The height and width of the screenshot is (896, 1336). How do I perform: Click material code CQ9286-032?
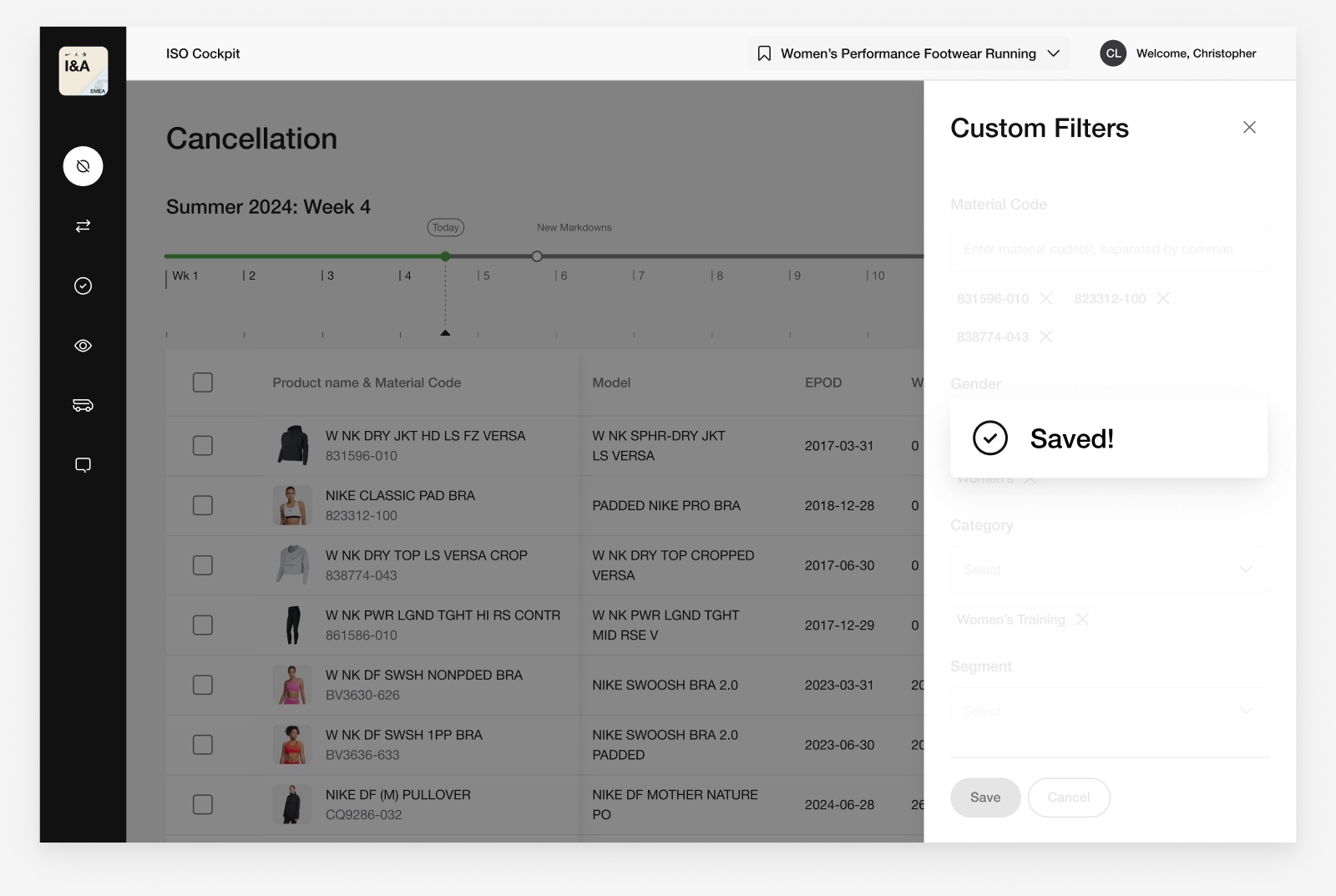pos(364,815)
